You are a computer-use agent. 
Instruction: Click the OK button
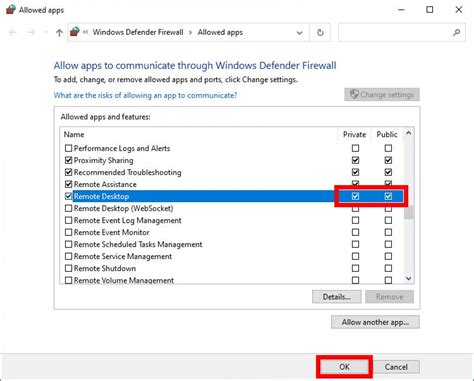(344, 367)
